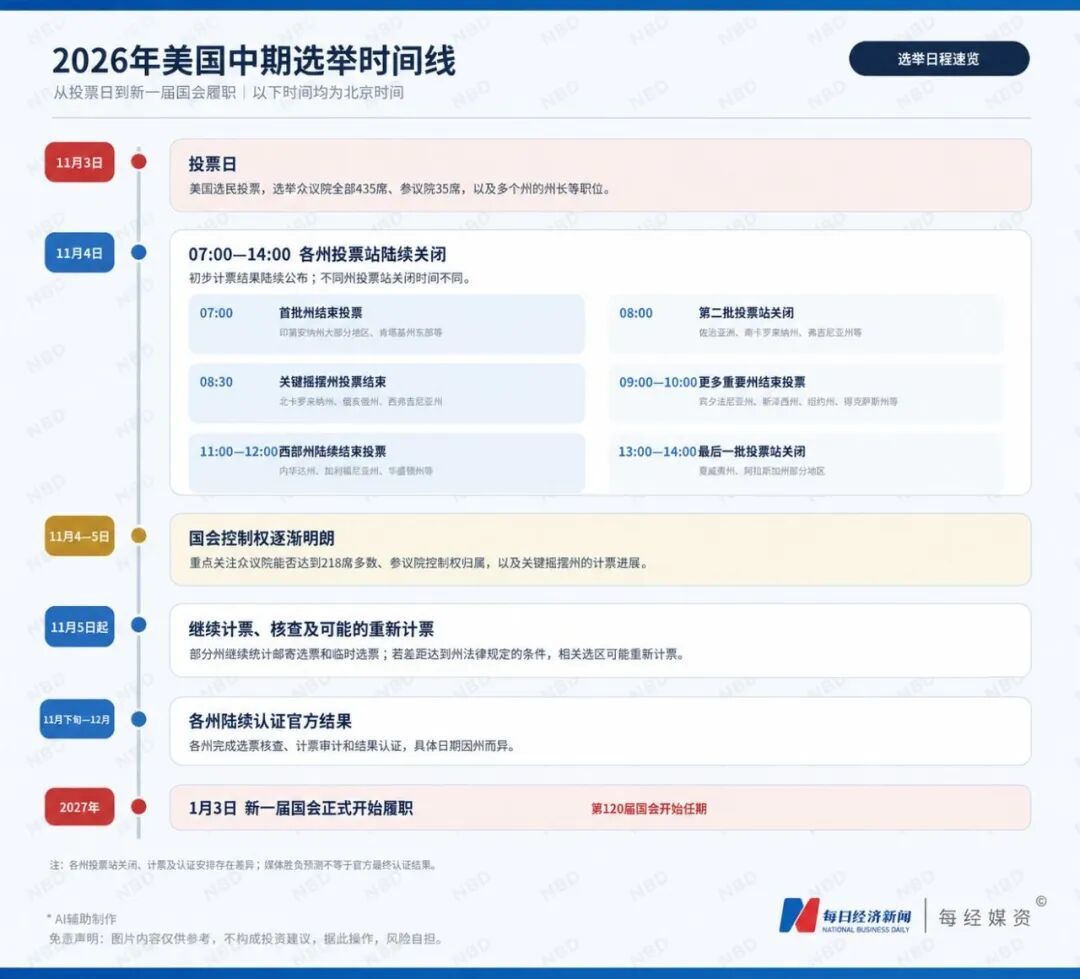
Task: Click the line mentioning 218席多数
Action: [x=419, y=563]
